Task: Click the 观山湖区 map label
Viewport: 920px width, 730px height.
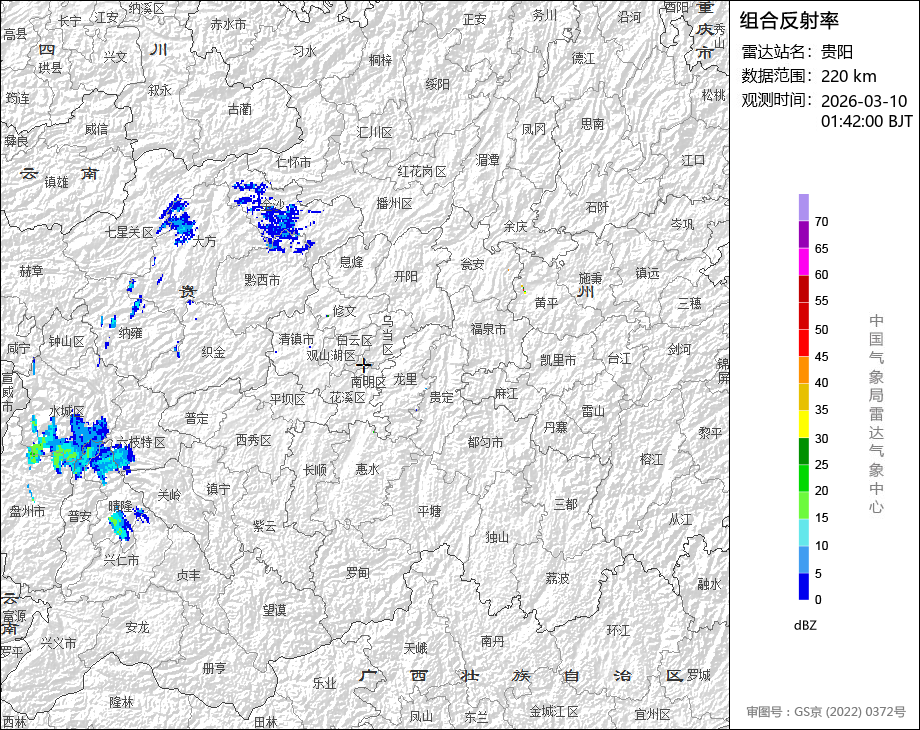Action: tap(331, 355)
